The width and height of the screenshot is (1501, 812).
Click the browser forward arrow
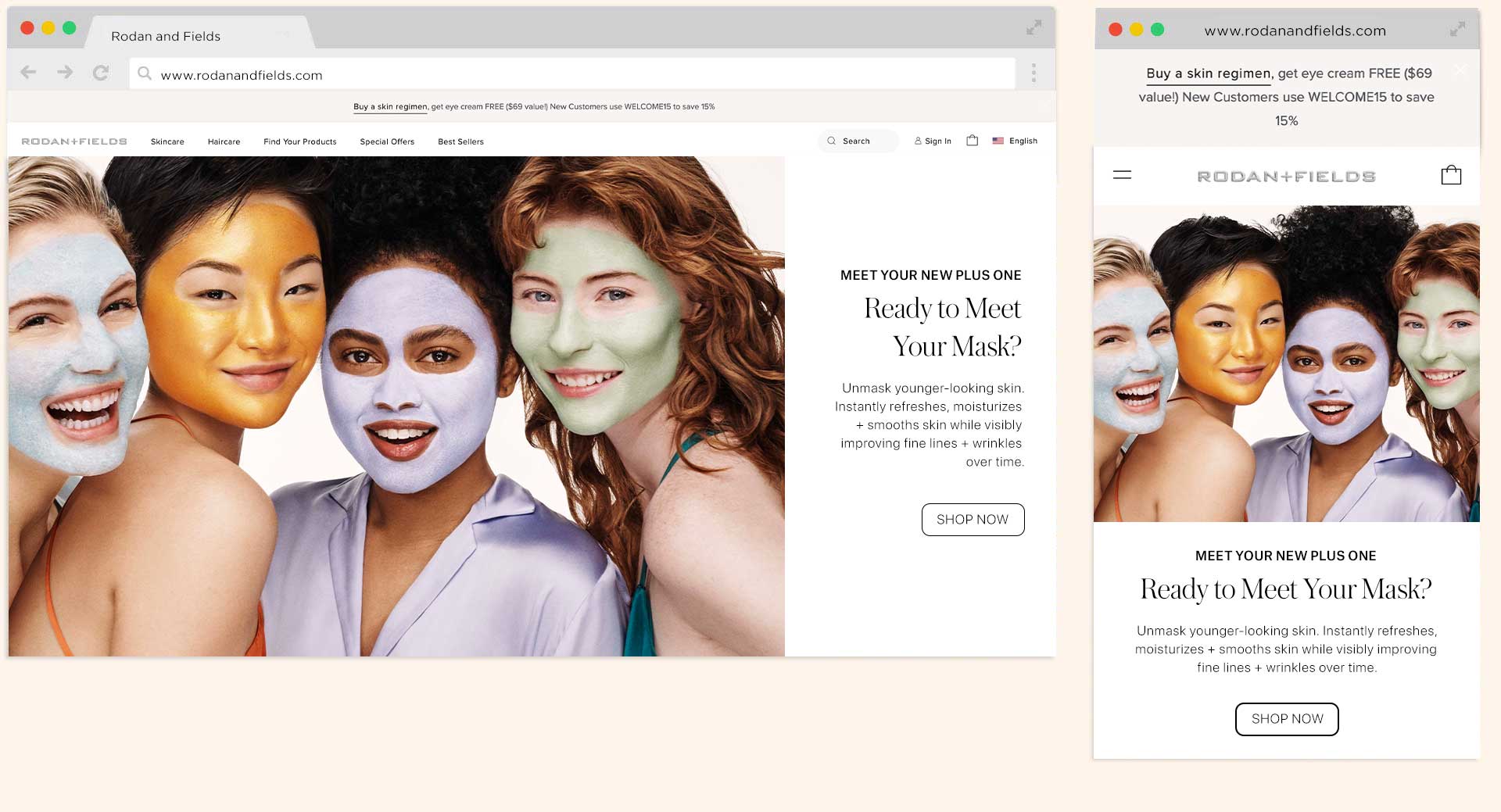point(65,73)
